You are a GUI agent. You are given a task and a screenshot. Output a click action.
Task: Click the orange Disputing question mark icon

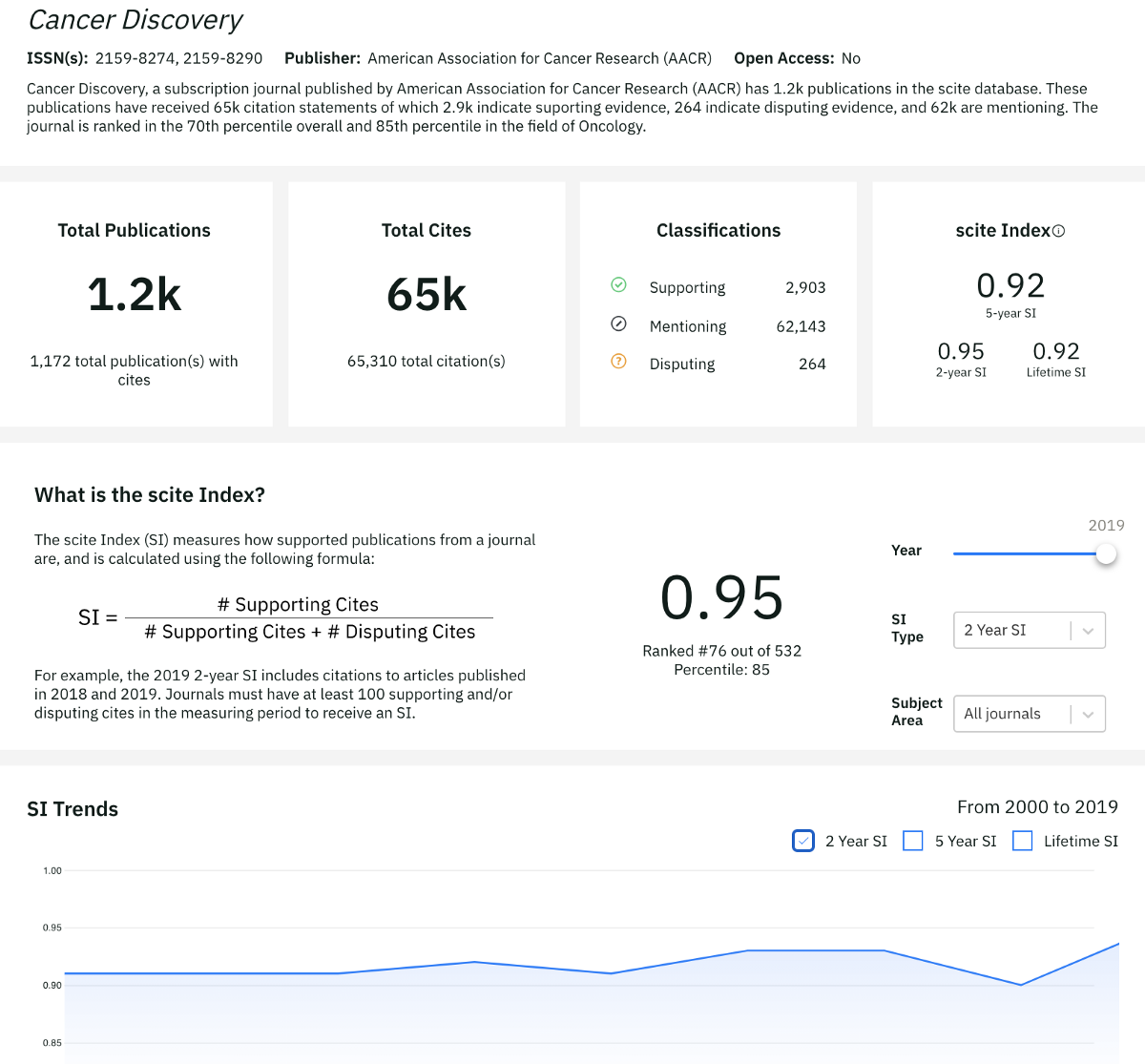(618, 361)
